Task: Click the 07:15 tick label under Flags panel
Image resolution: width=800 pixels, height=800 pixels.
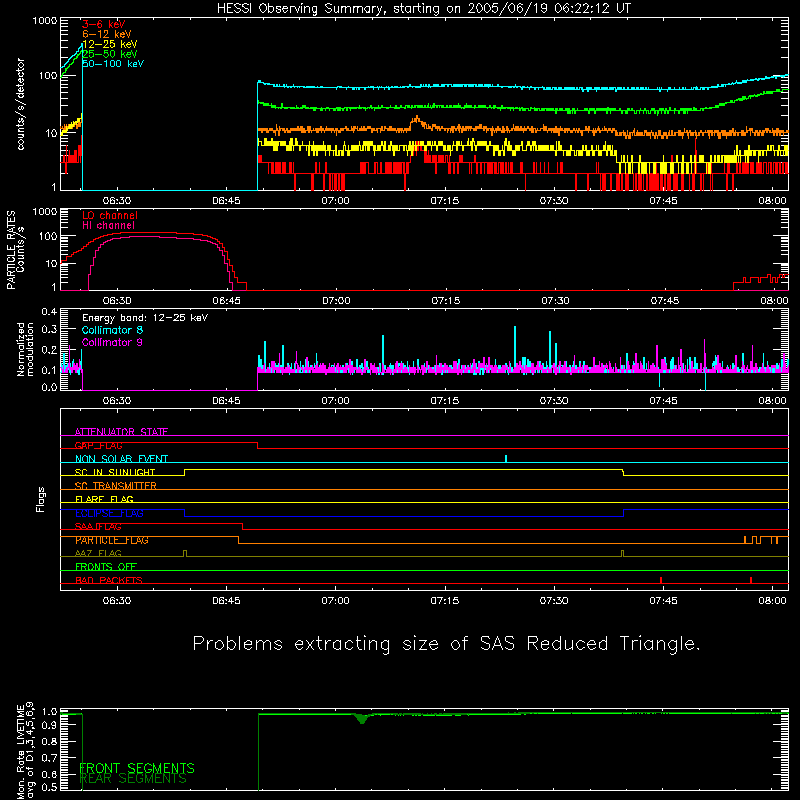Action: point(445,601)
